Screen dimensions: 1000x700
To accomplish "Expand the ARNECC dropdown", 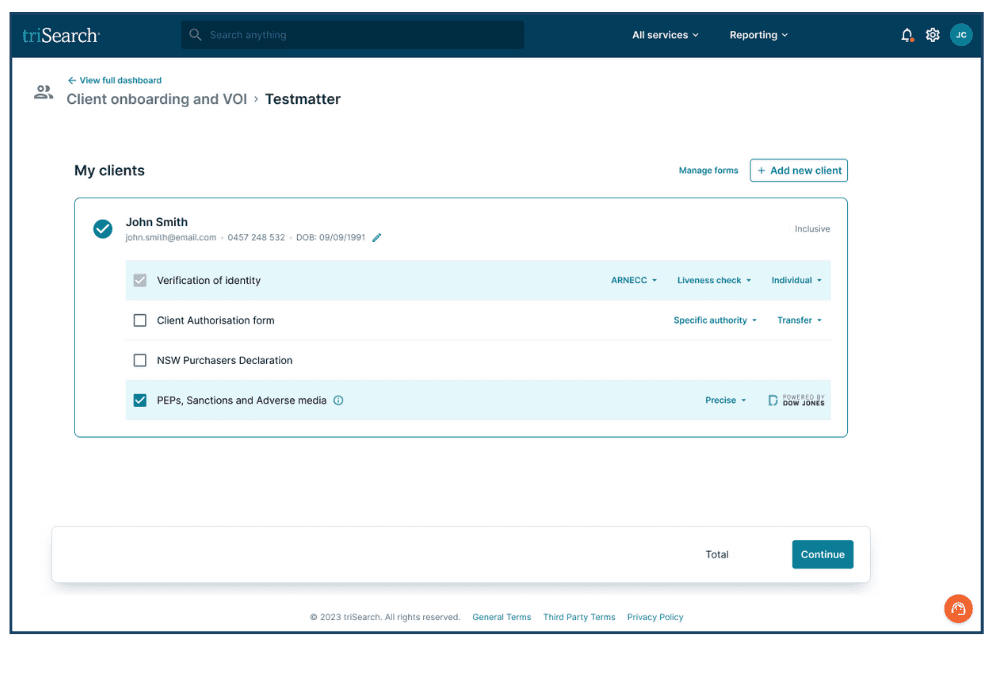I will coord(634,280).
